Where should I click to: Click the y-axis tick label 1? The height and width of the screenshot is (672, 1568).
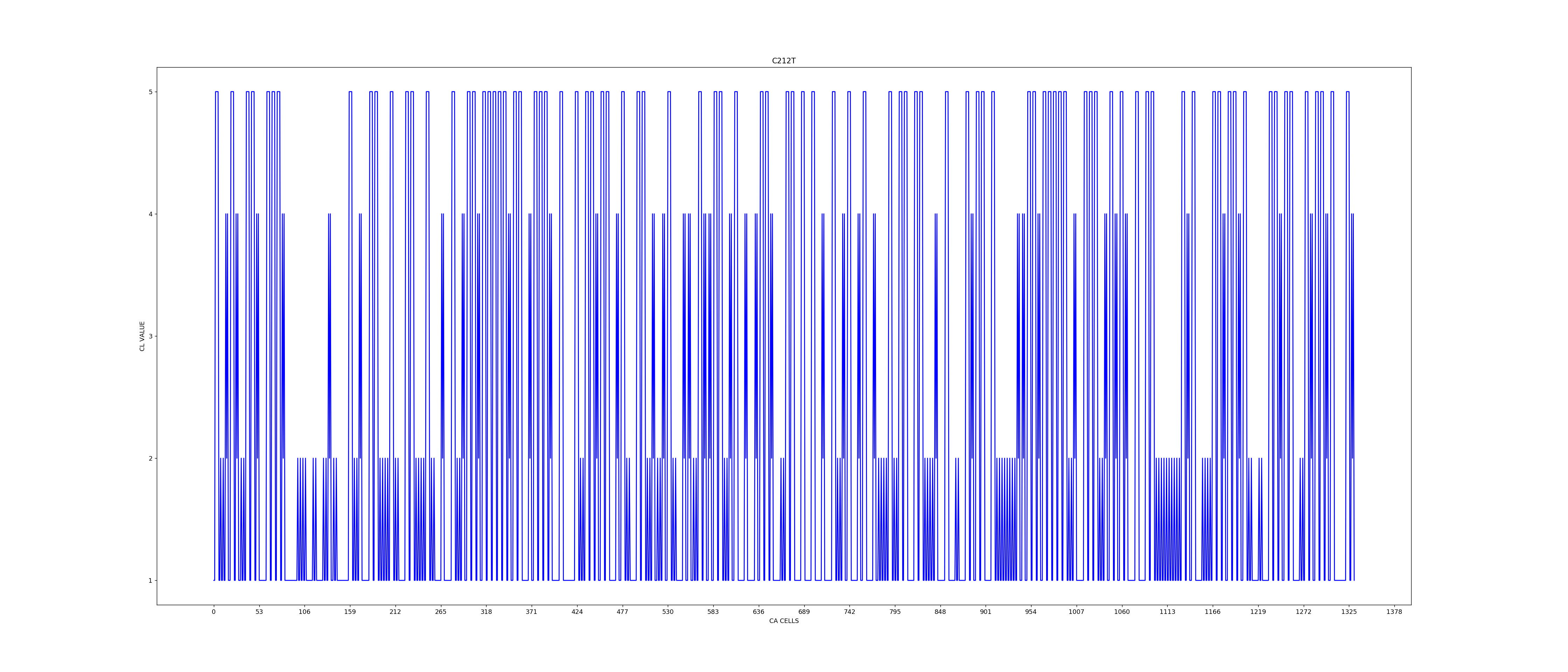tap(150, 581)
